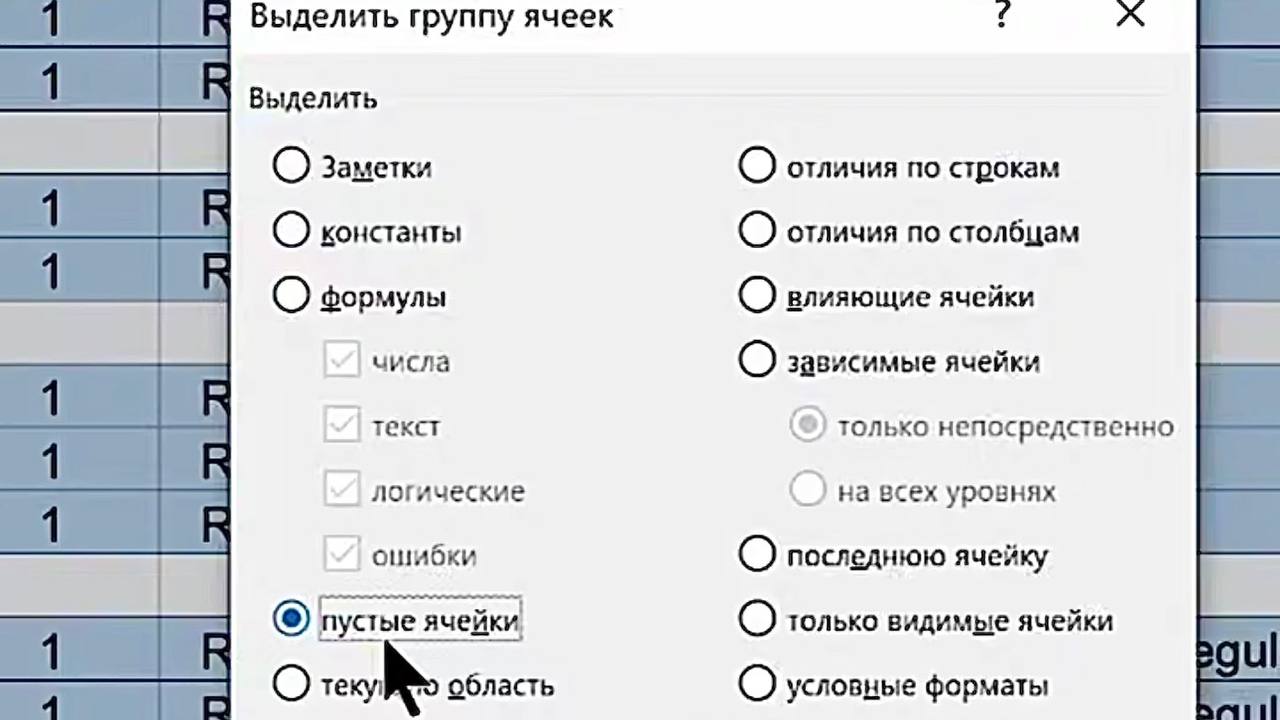Choose the формулы radio button
The image size is (1280, 720).
click(x=291, y=296)
